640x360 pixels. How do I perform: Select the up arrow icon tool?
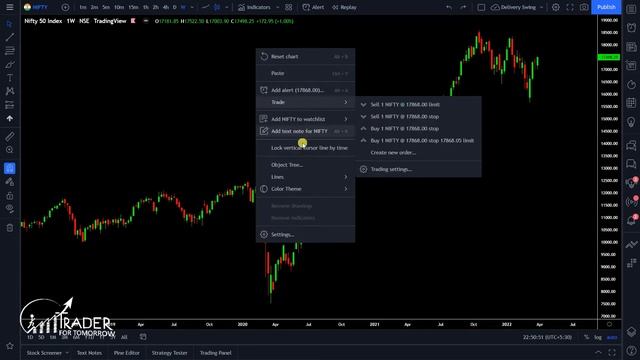9,118
